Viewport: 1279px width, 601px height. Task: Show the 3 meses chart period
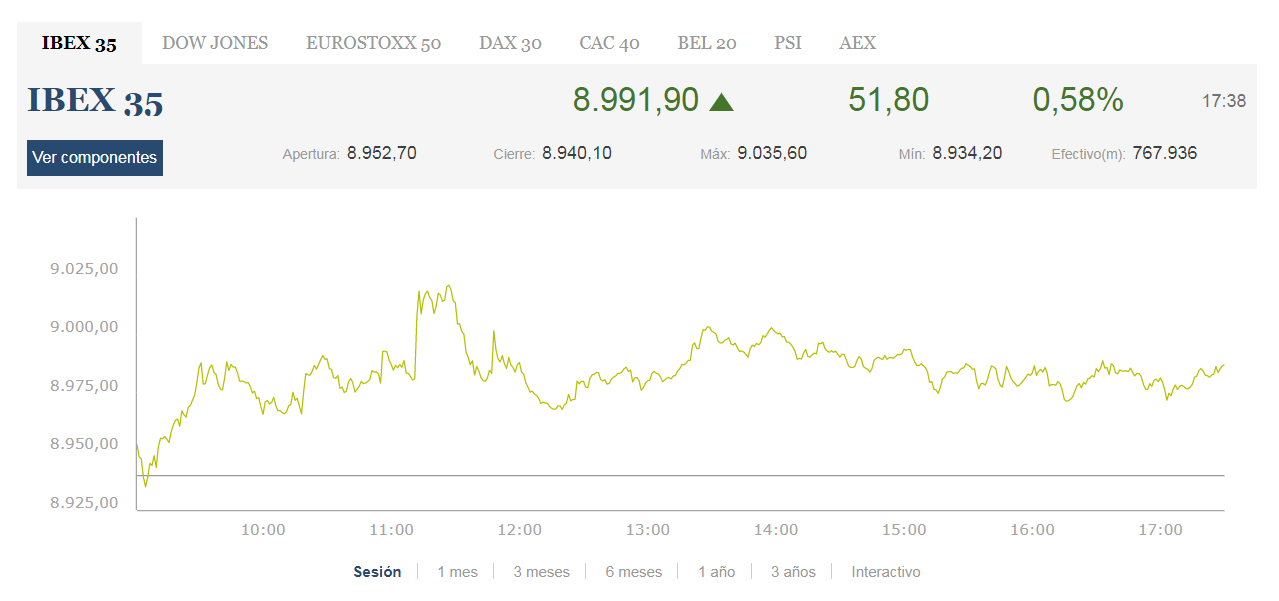coord(541,572)
